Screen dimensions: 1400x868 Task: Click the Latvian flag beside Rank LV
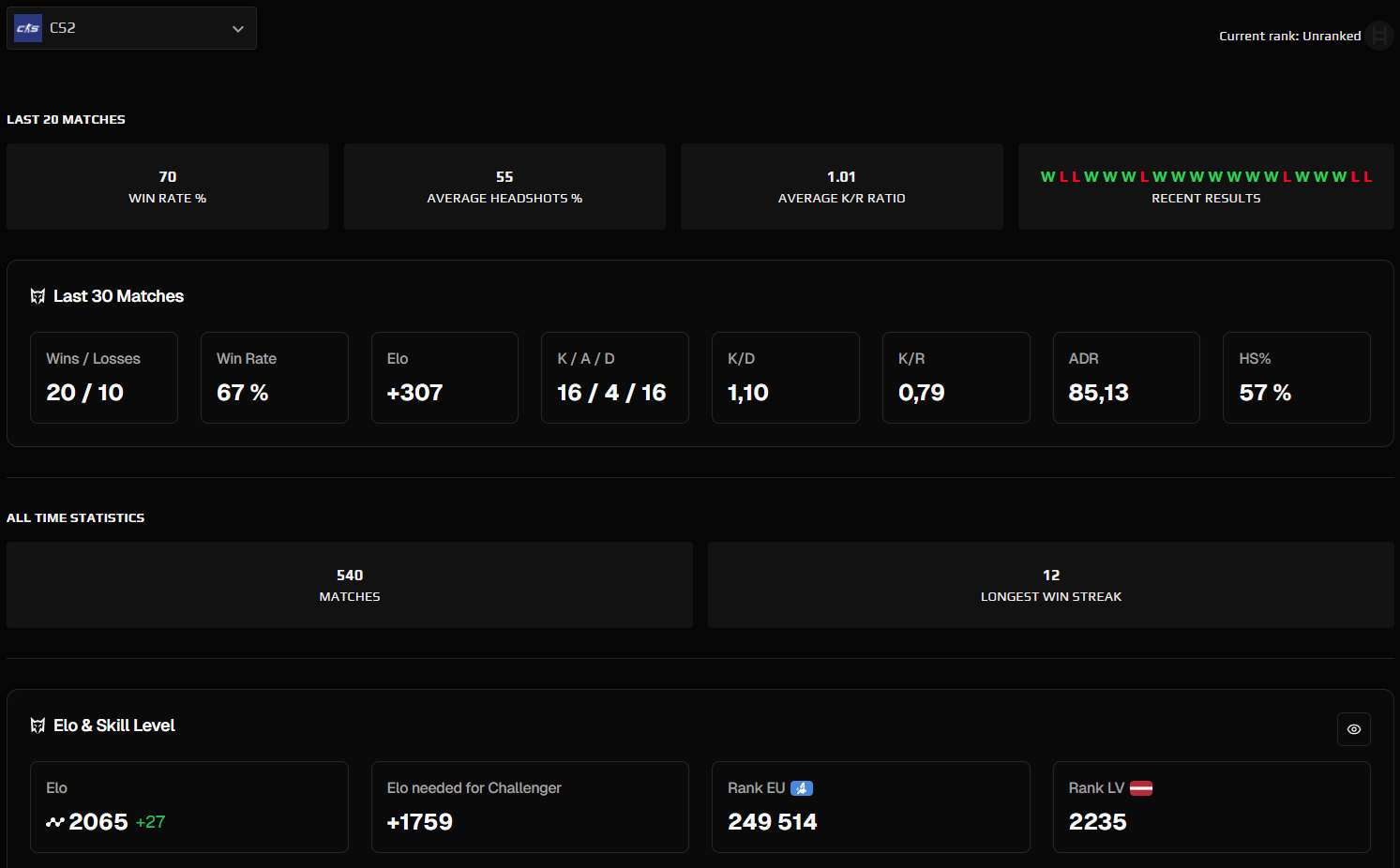tap(1141, 788)
